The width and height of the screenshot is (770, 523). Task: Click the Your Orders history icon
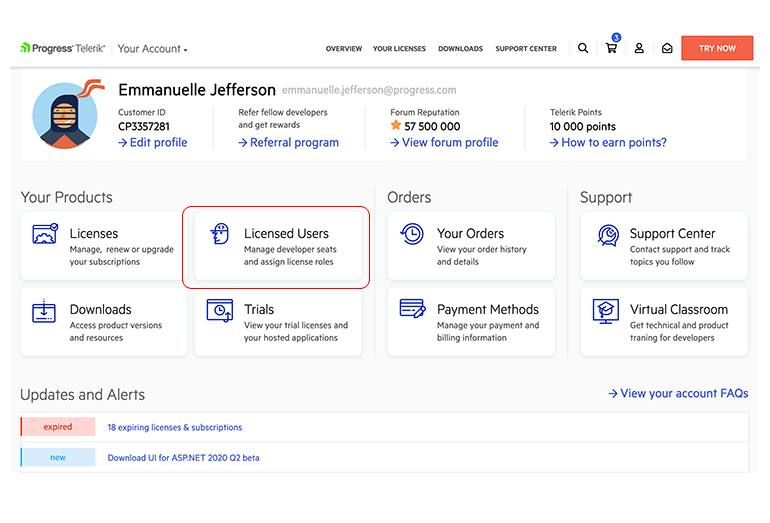pos(412,234)
